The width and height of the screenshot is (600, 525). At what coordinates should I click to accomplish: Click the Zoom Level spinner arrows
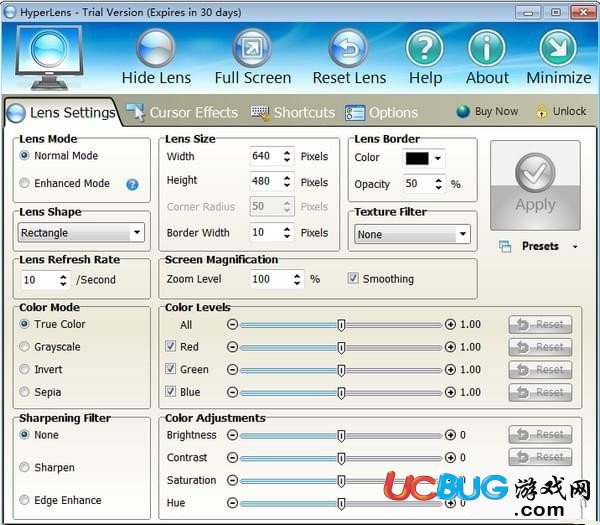click(x=297, y=279)
